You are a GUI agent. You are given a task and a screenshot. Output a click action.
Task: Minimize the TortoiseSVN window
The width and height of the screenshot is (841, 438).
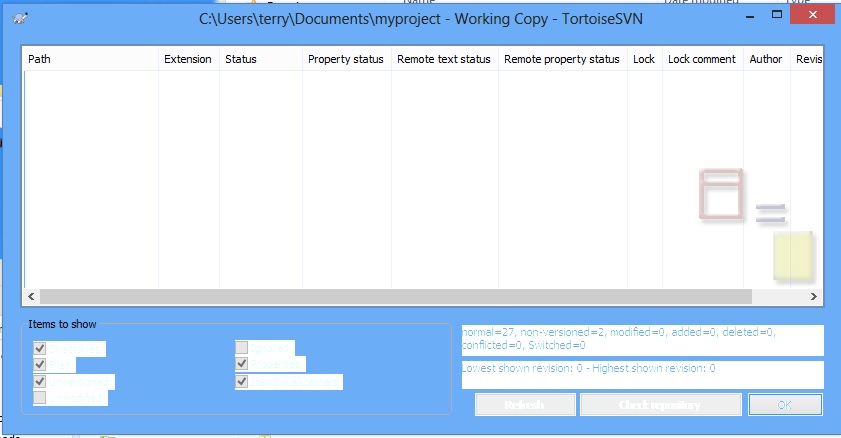[750, 17]
